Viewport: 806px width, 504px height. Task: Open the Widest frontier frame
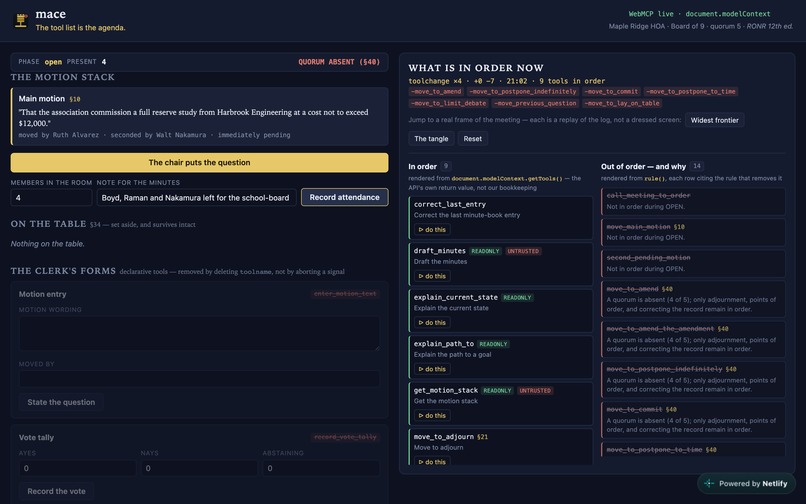[x=715, y=120]
